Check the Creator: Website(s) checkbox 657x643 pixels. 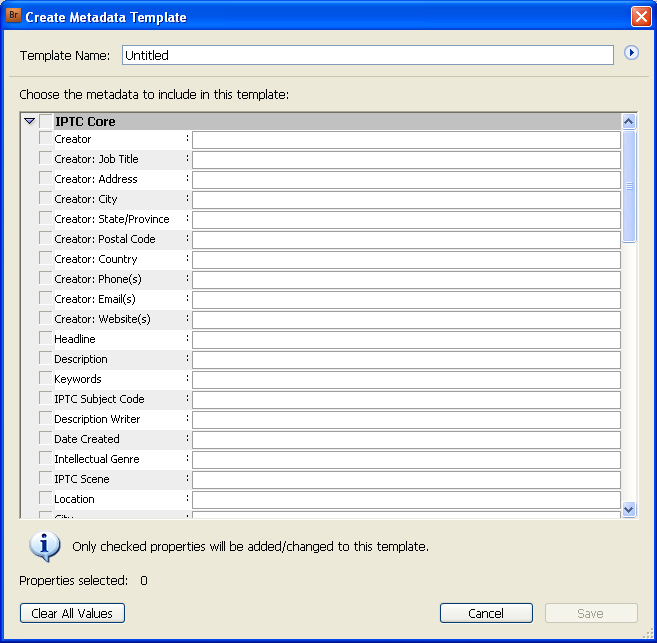point(45,319)
